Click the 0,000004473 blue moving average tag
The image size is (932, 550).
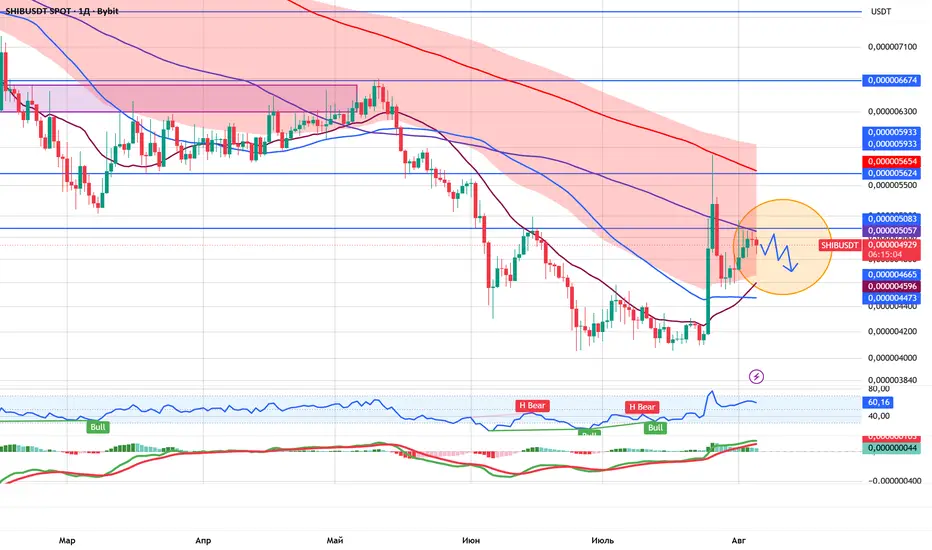tap(891, 298)
